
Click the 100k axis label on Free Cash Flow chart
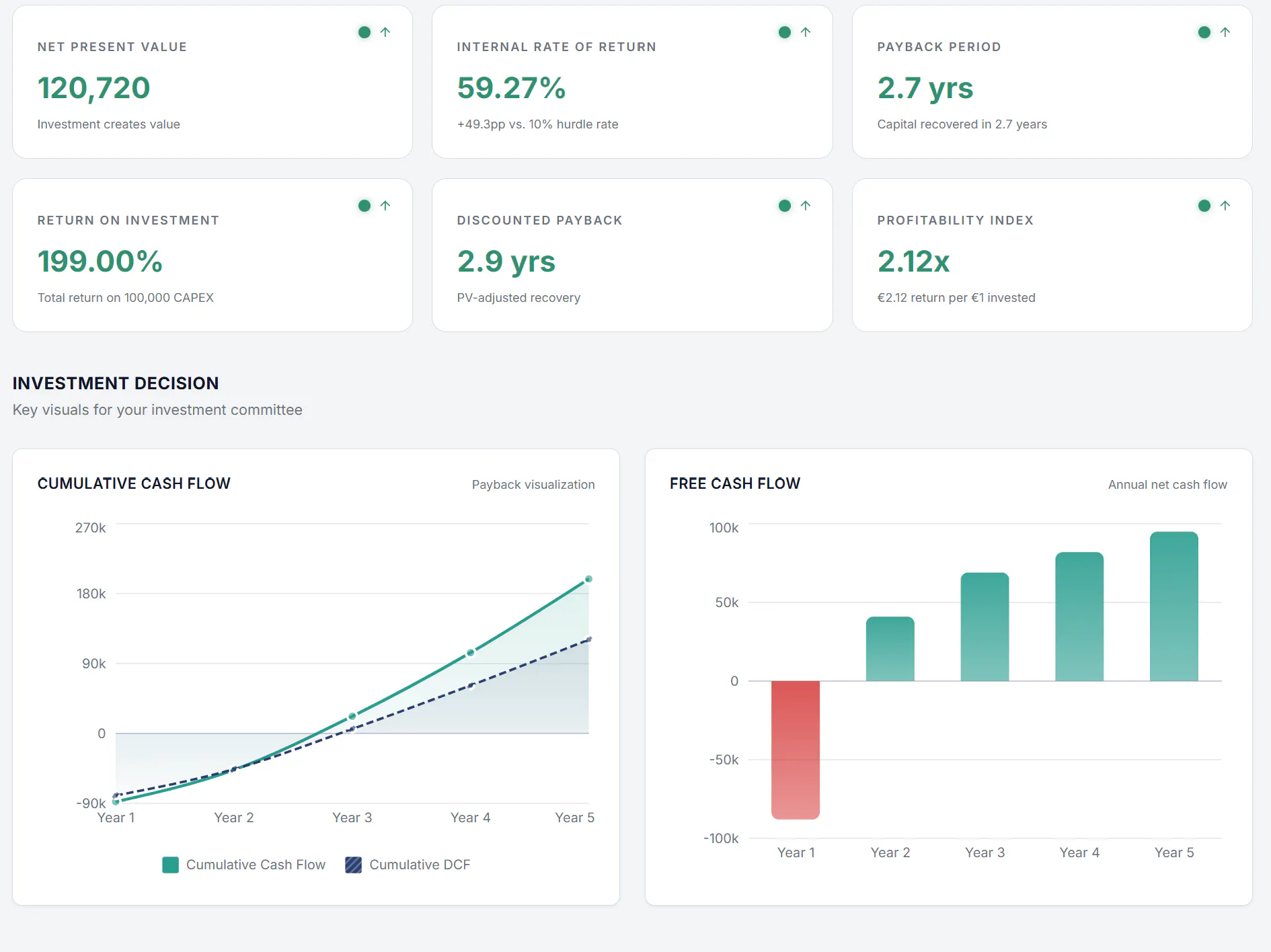click(724, 528)
